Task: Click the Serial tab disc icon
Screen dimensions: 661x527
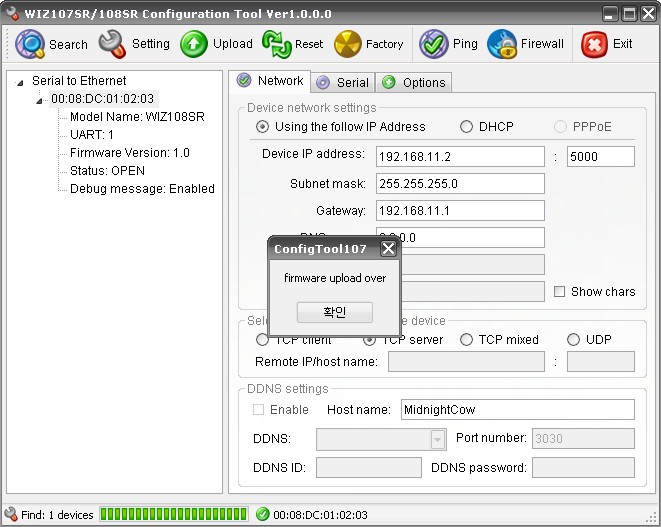Action: [323, 82]
